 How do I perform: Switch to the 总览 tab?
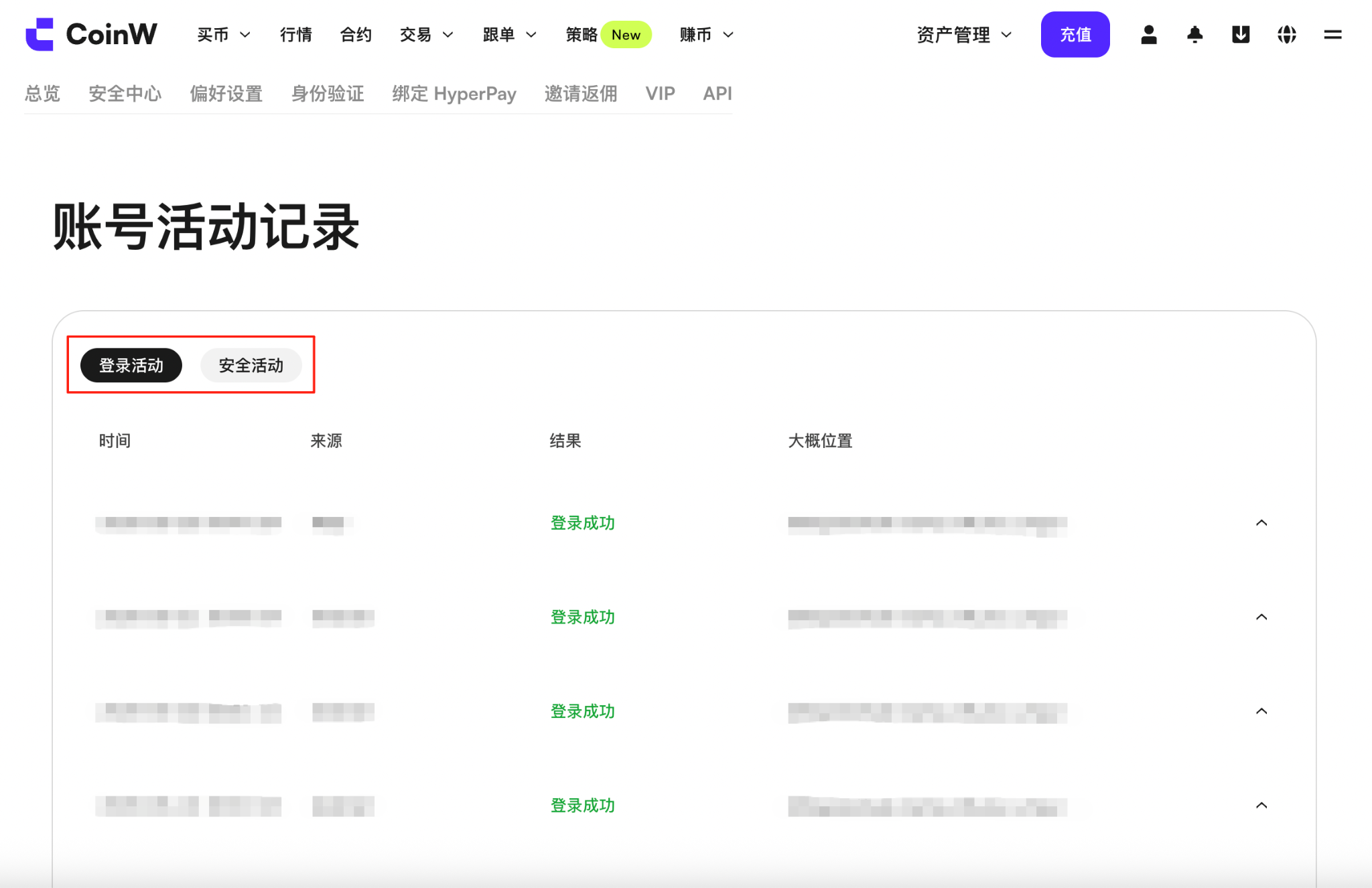point(42,94)
